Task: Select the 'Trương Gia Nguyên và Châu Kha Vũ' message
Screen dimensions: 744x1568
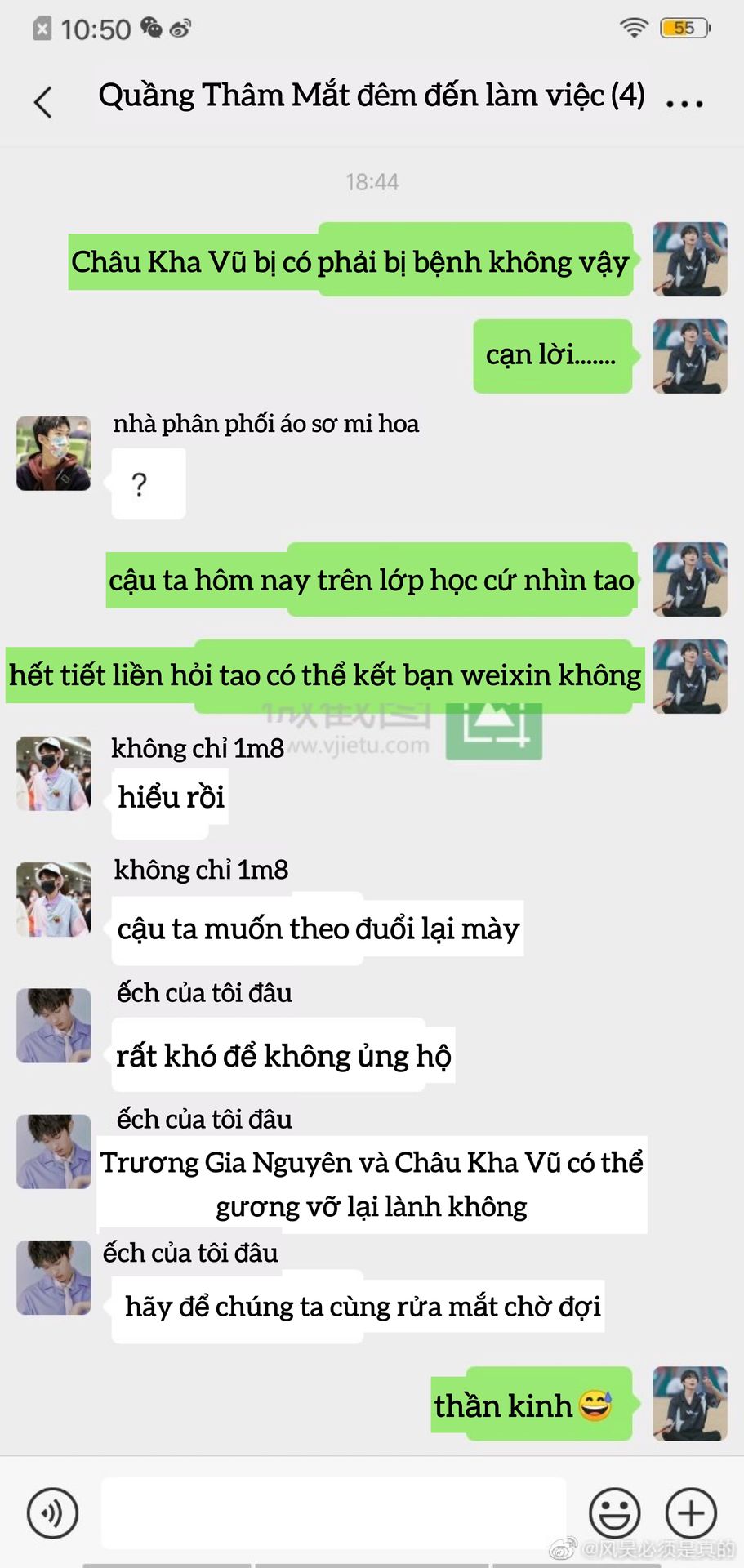Action: (x=372, y=1184)
